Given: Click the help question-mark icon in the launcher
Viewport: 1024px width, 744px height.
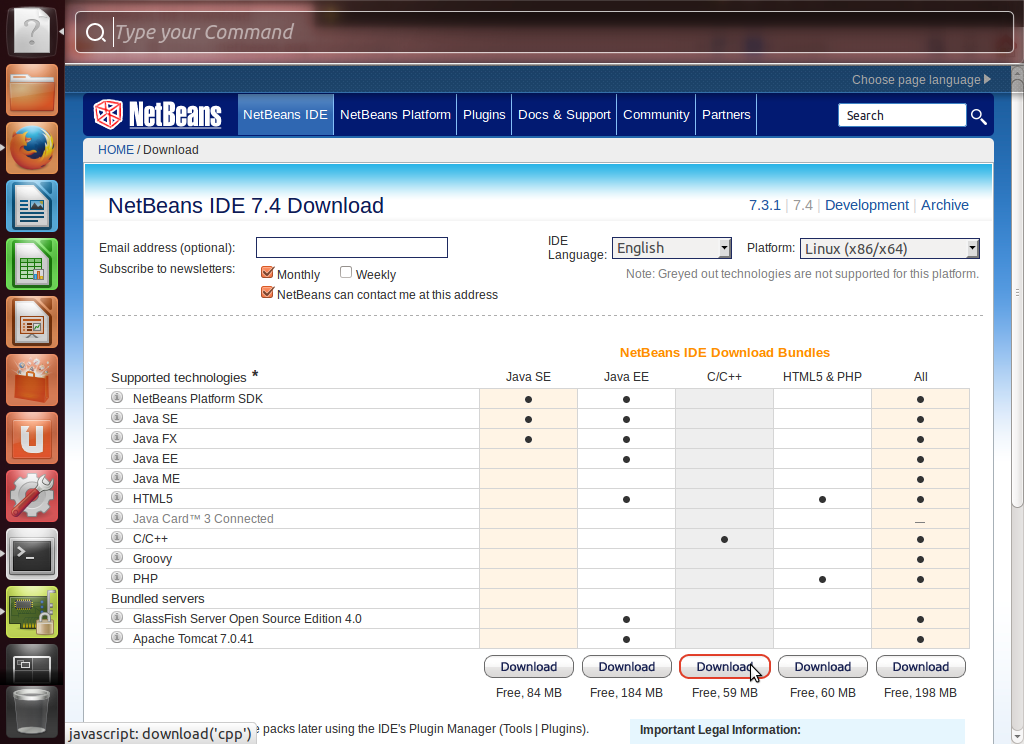Looking at the screenshot, I should [32, 31].
